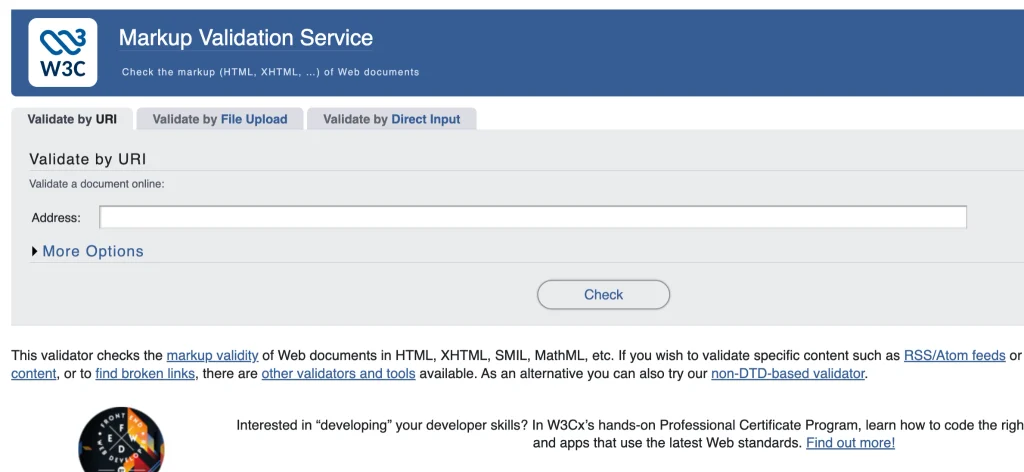
Task: Select the Validate by URI tab
Action: [x=72, y=119]
